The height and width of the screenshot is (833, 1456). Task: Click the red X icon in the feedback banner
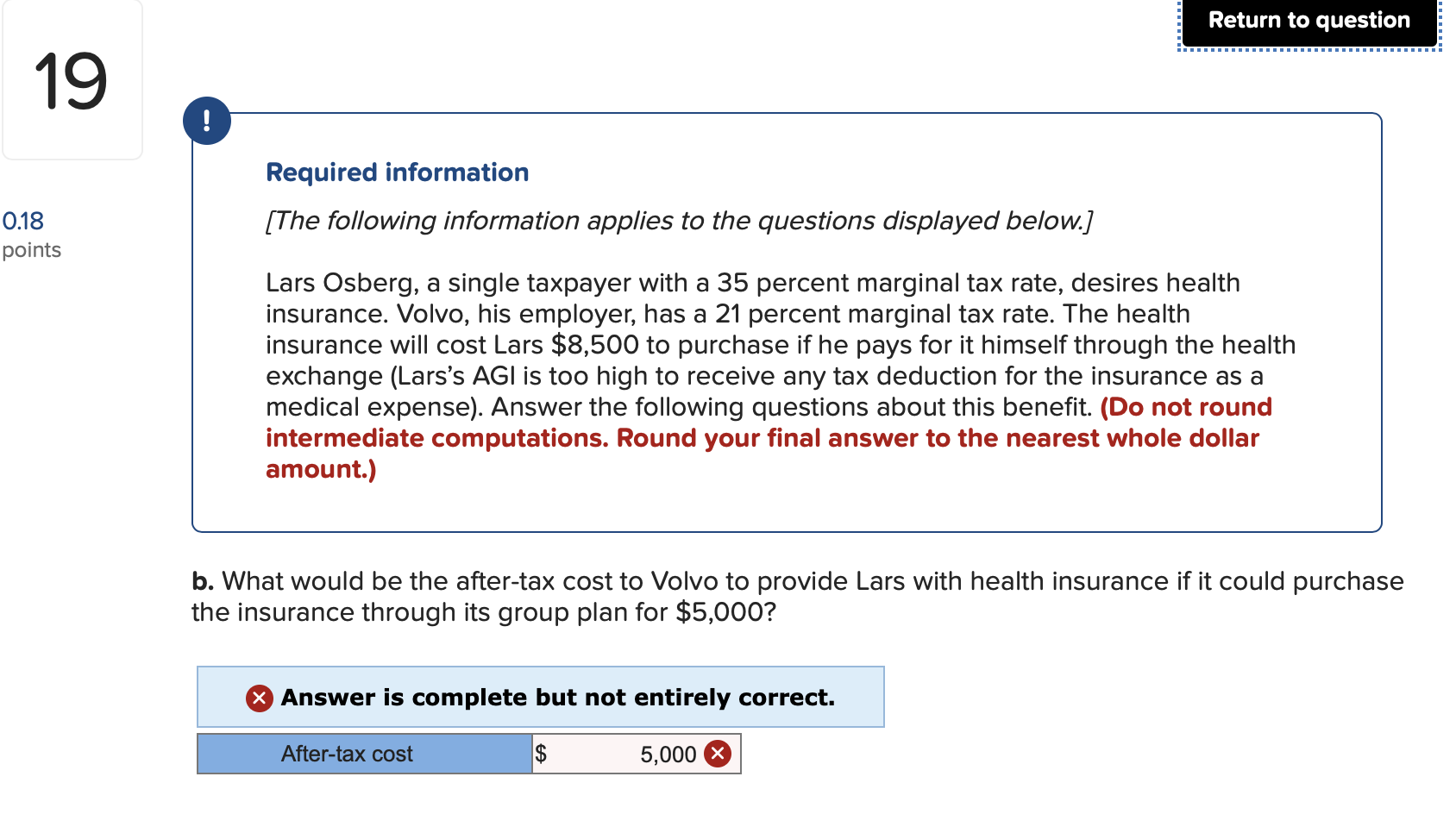point(258,697)
